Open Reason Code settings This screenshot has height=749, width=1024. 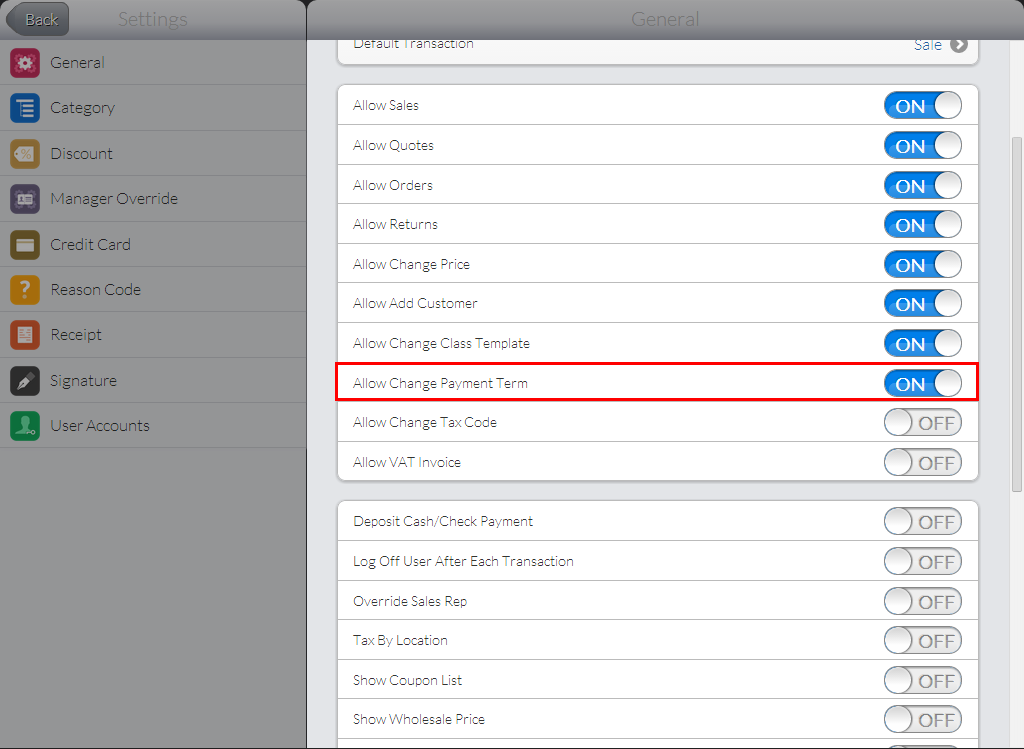(153, 289)
